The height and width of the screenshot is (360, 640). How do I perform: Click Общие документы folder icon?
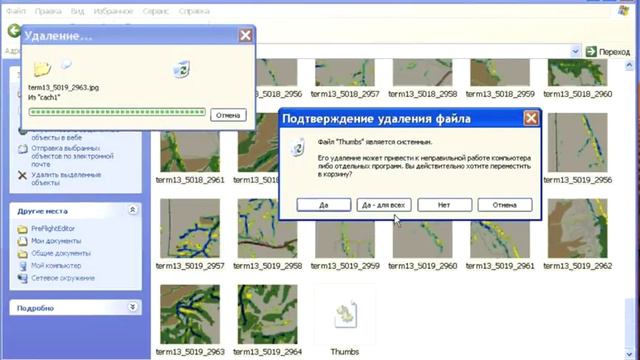coord(22,253)
